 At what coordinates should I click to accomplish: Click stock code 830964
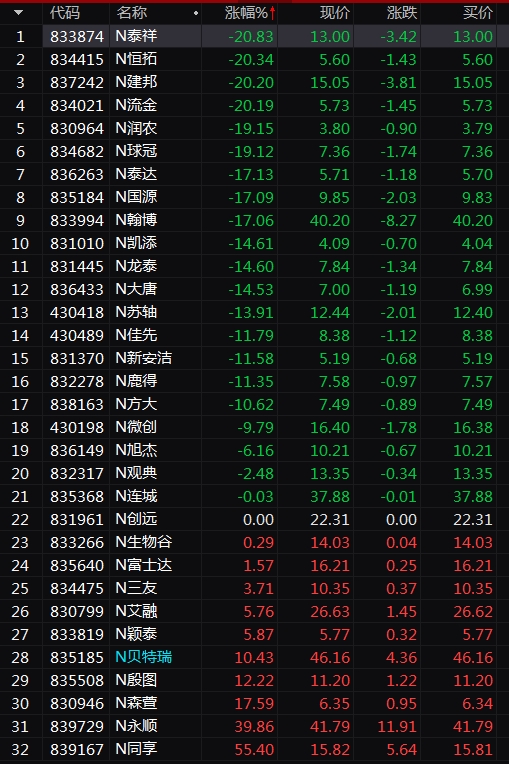(x=77, y=129)
